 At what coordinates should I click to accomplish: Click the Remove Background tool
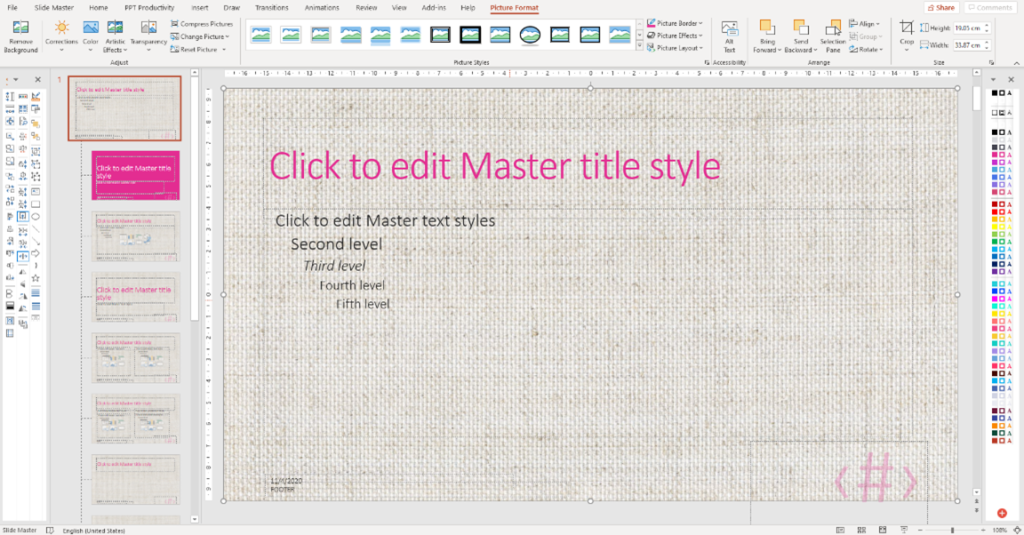pyautogui.click(x=21, y=37)
